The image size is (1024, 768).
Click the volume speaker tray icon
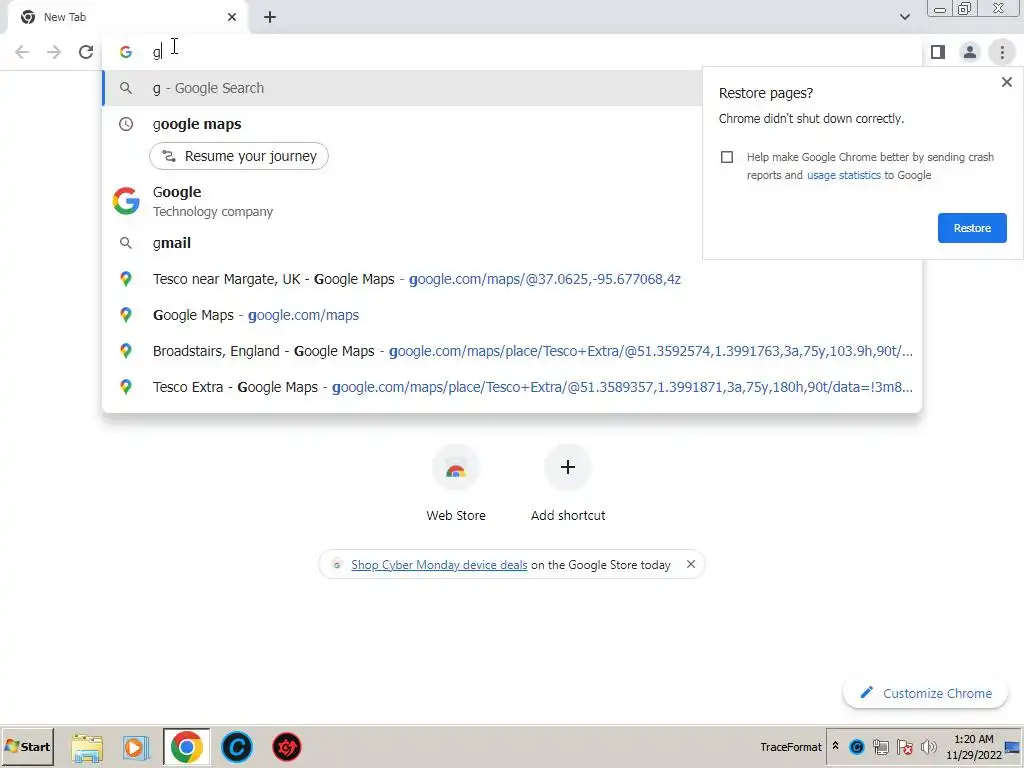928,746
